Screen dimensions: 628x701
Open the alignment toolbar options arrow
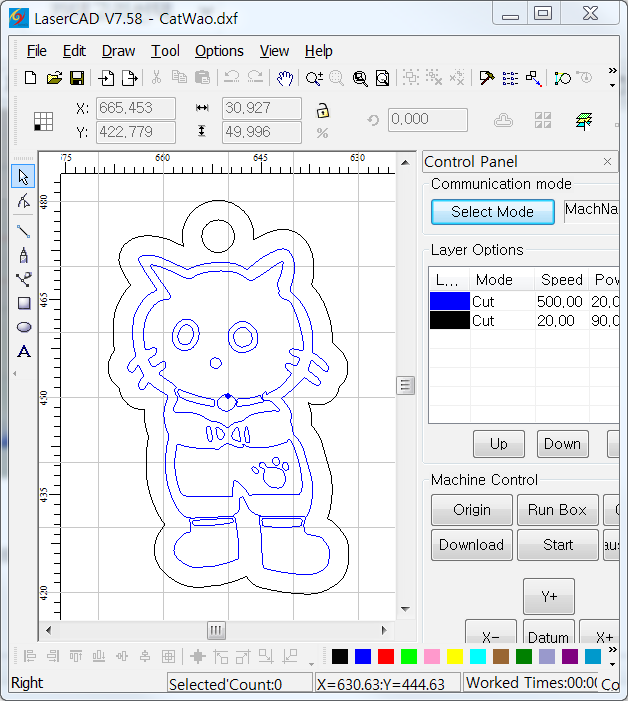pos(311,663)
